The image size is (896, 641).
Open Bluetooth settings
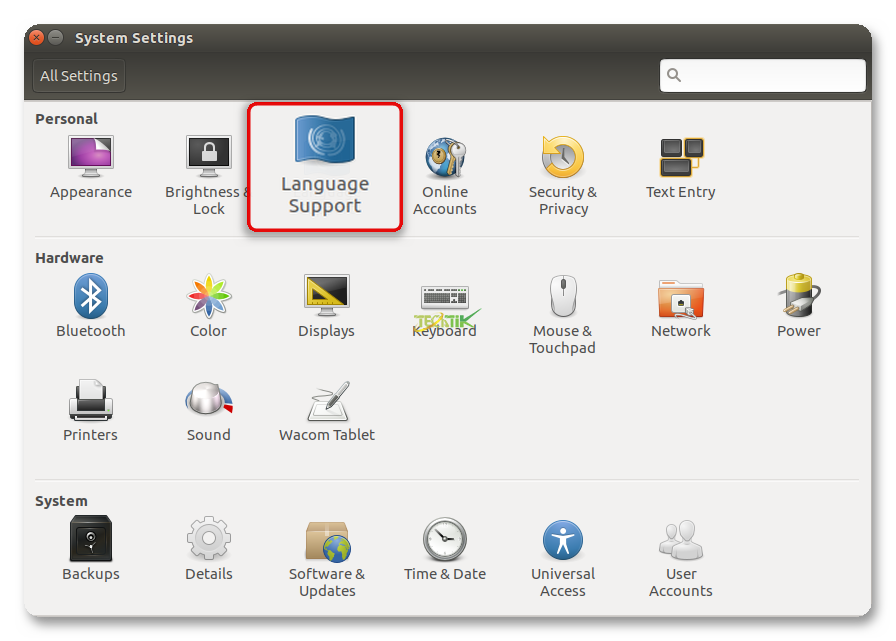click(x=91, y=297)
